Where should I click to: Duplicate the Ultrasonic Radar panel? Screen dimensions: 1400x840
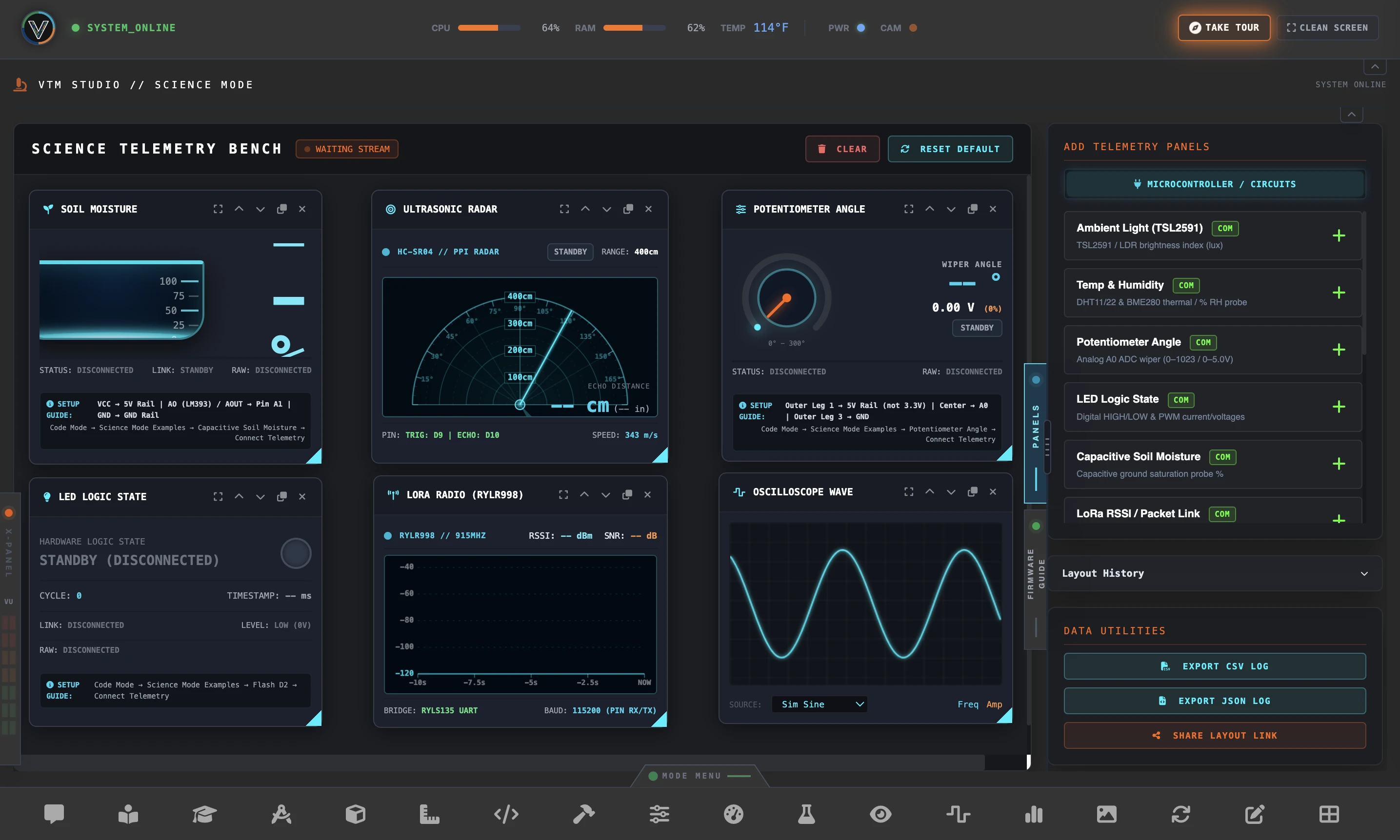(628, 209)
